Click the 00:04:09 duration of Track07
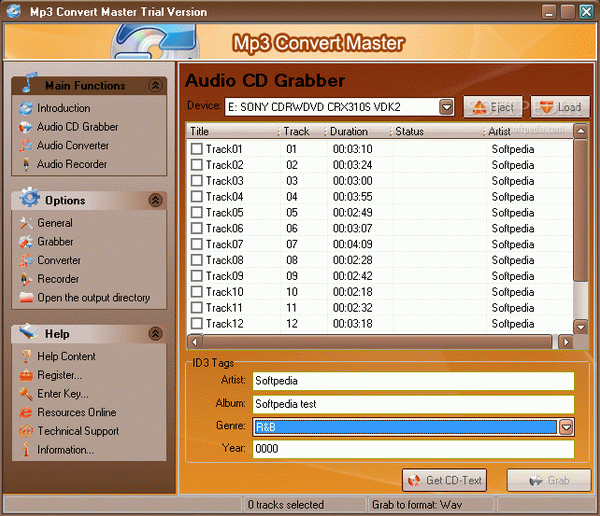Image resolution: width=600 pixels, height=516 pixels. pos(352,244)
